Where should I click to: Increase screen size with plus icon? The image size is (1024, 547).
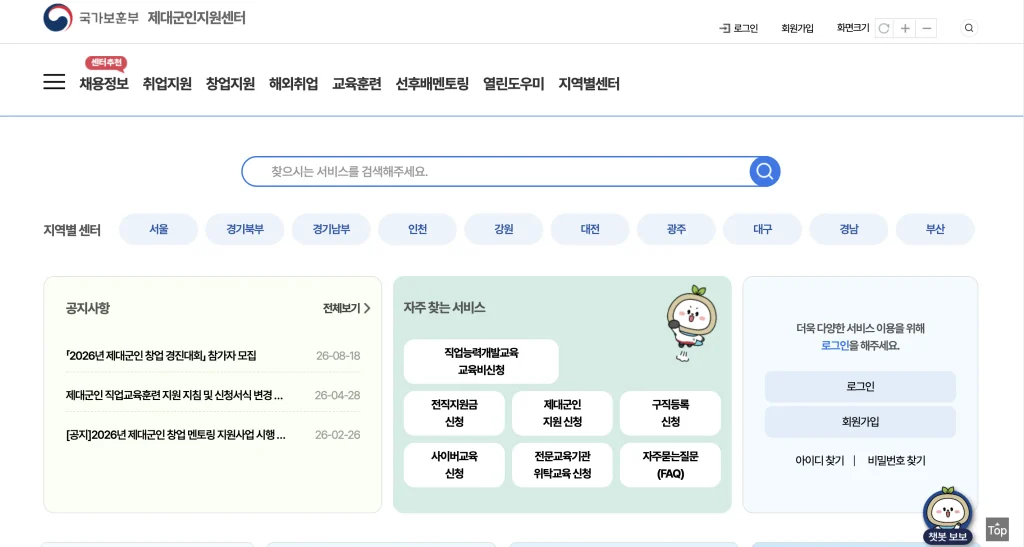coord(905,28)
